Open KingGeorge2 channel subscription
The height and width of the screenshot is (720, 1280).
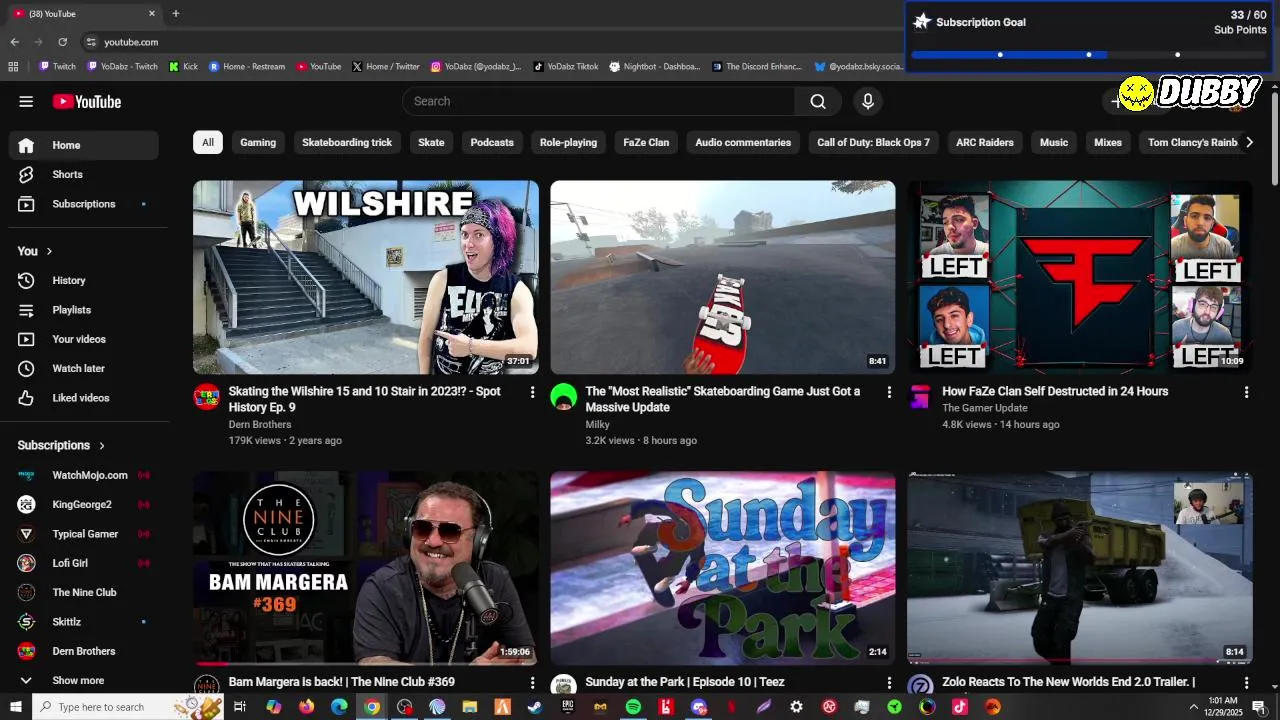tap(84, 504)
